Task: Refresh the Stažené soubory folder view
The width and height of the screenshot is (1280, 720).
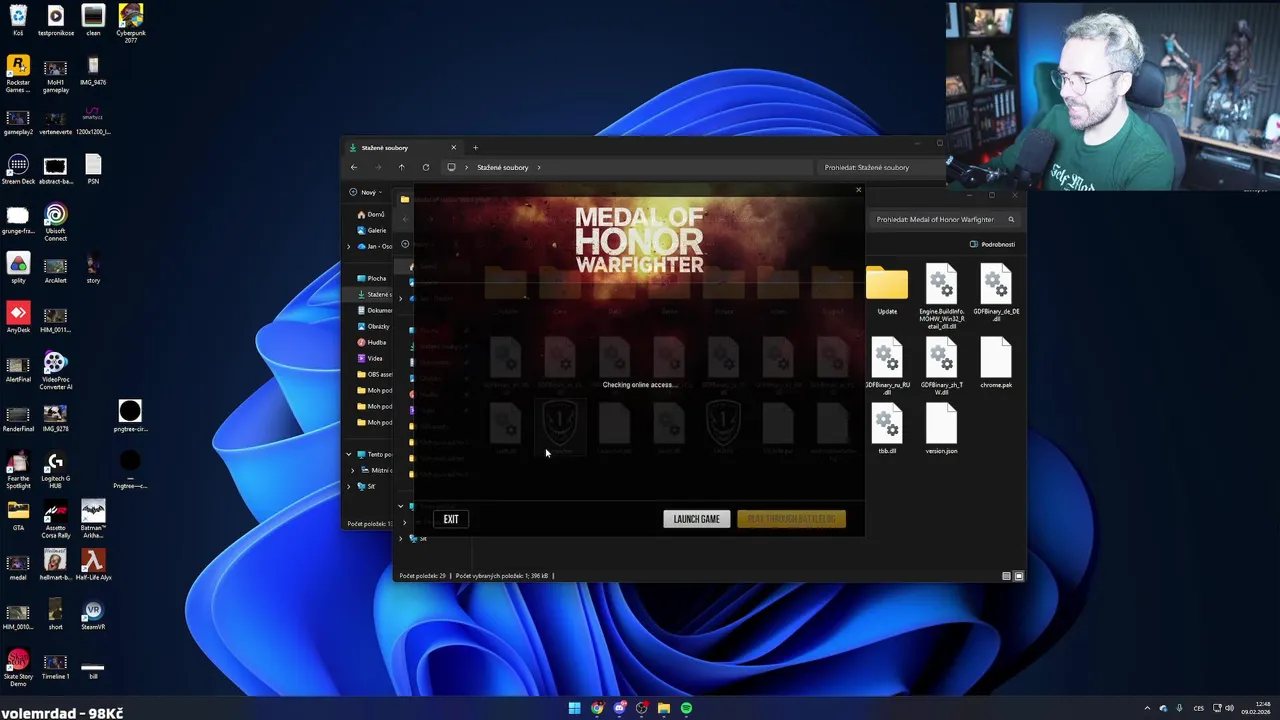Action: click(x=426, y=167)
